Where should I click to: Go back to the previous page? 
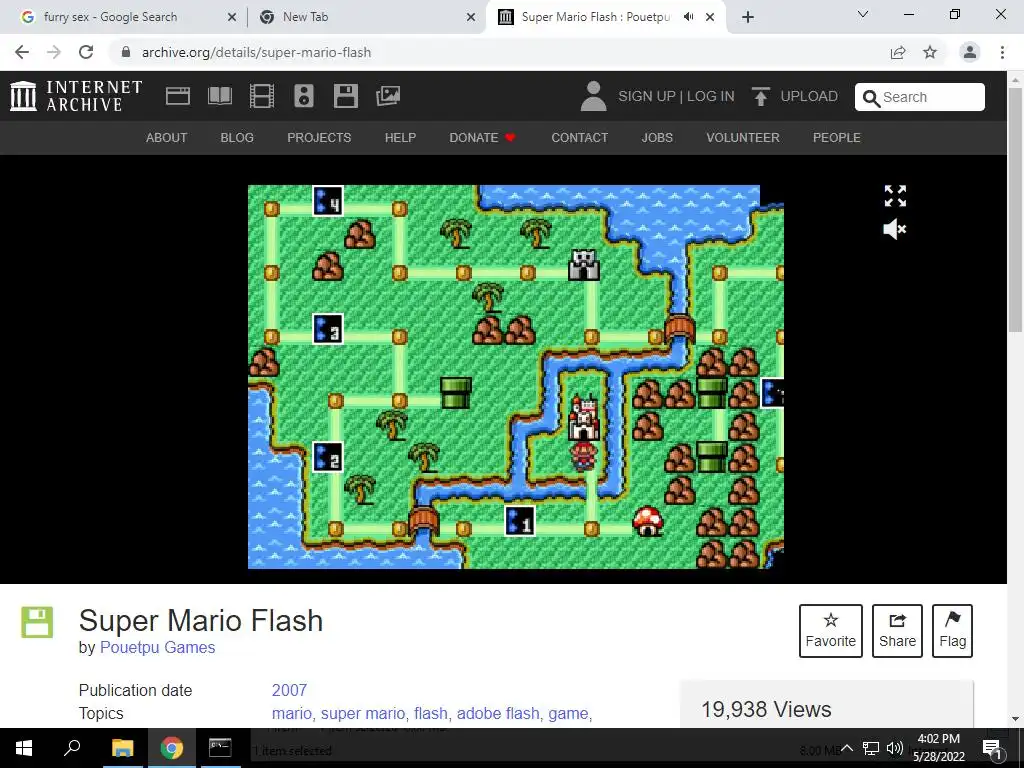click(22, 52)
